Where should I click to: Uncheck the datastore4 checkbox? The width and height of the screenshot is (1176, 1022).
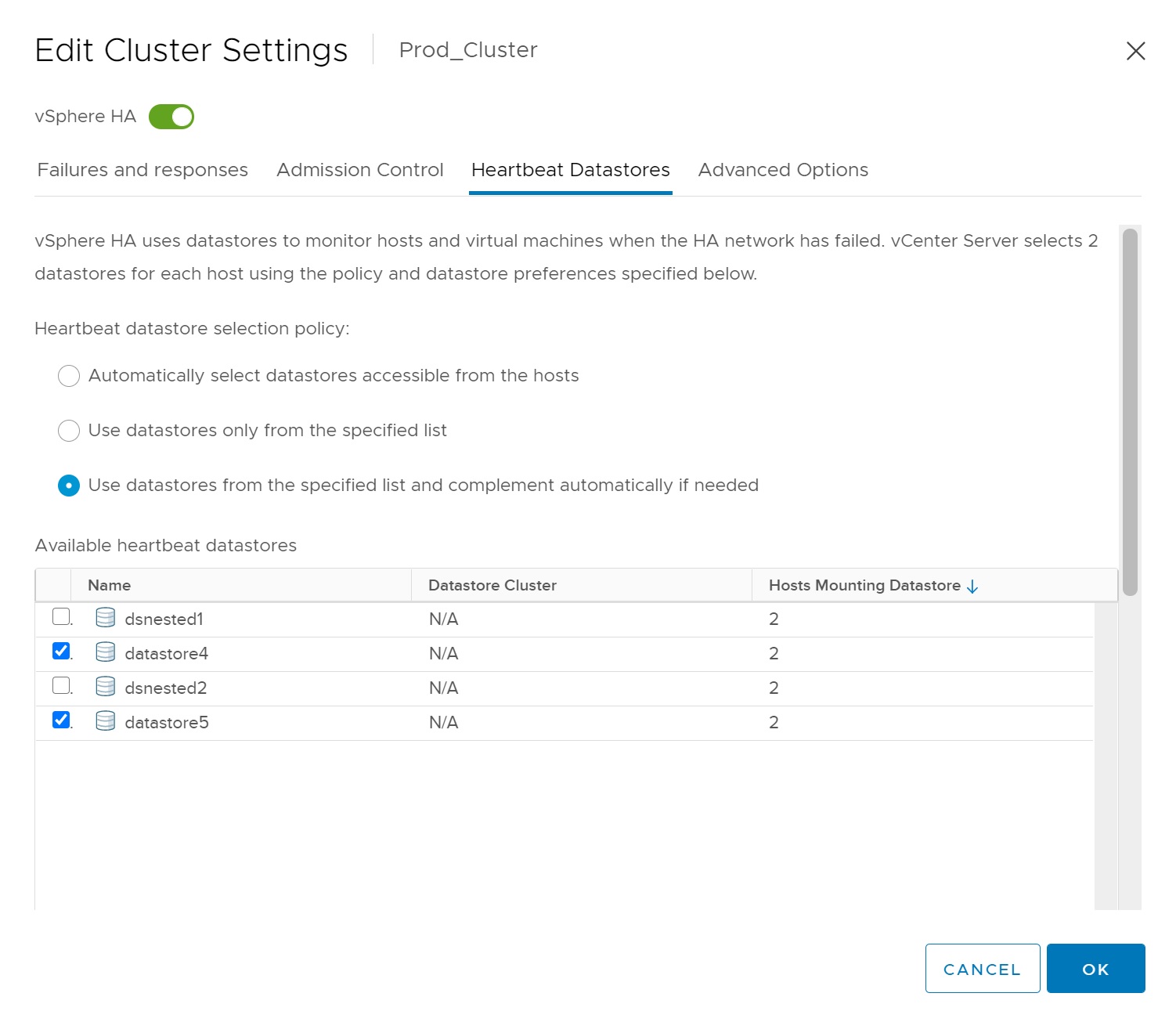point(61,652)
